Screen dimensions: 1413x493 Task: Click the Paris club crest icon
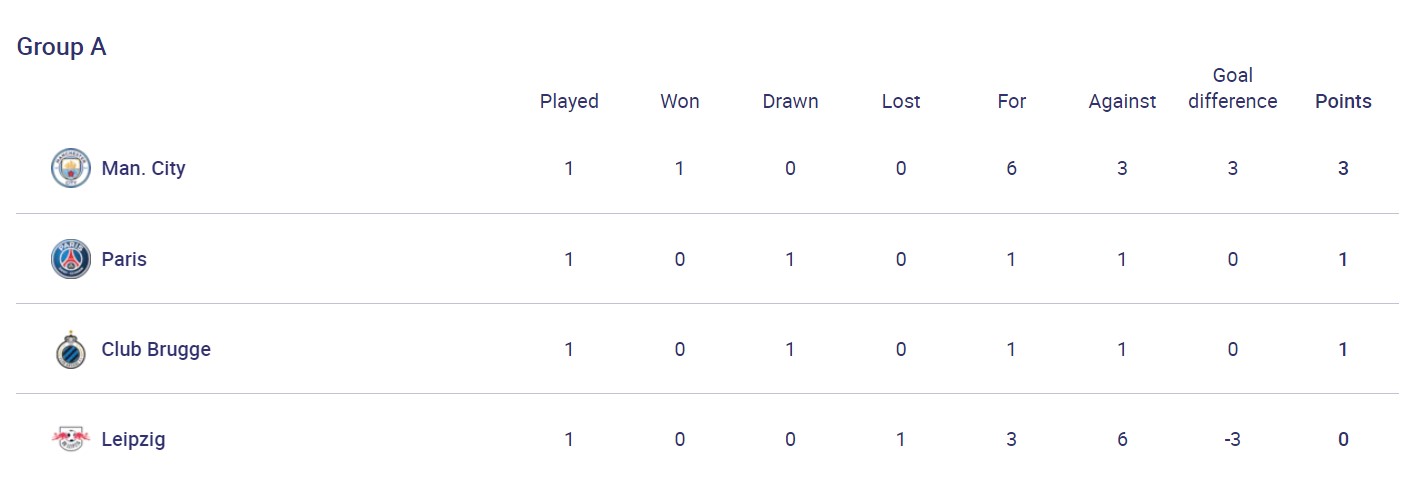pos(70,259)
